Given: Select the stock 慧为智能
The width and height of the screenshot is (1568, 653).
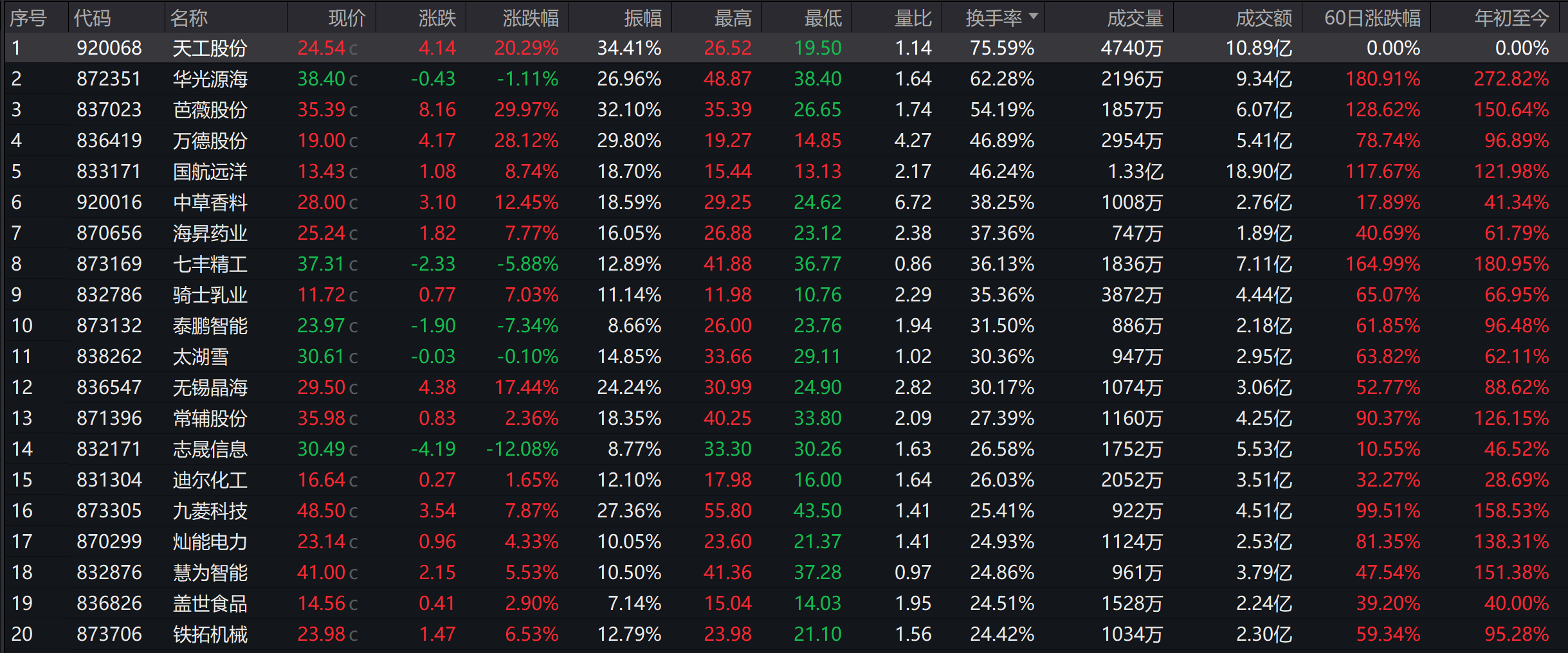Looking at the screenshot, I should [210, 573].
